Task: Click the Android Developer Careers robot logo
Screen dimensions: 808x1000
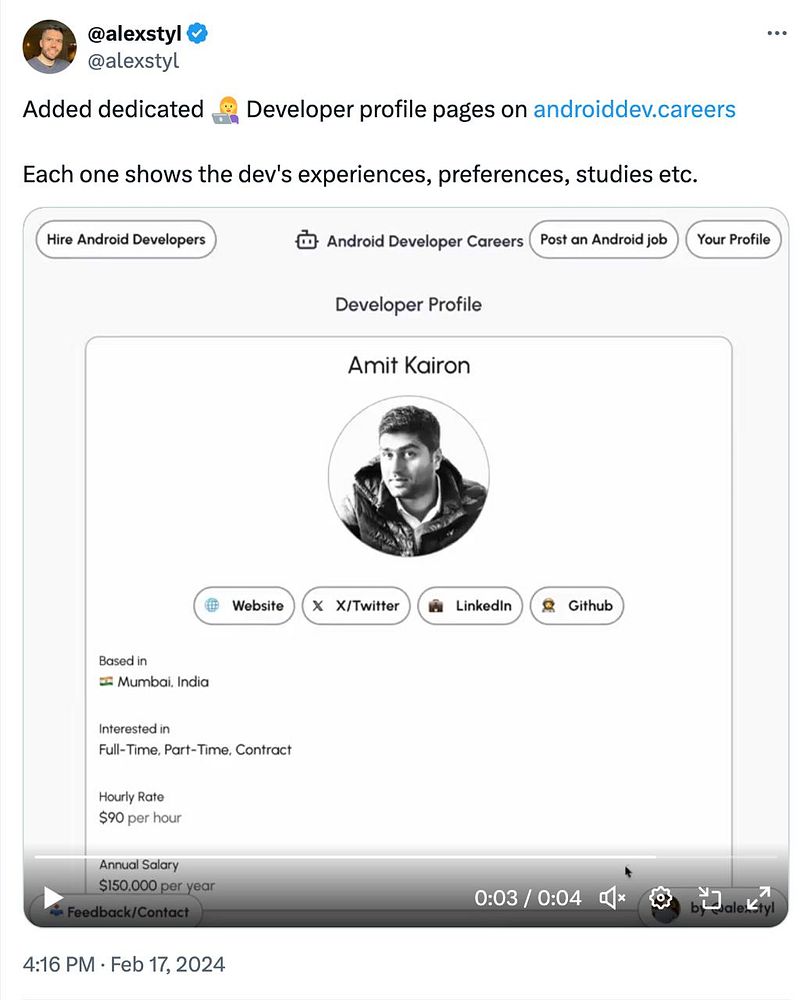Action: [307, 240]
